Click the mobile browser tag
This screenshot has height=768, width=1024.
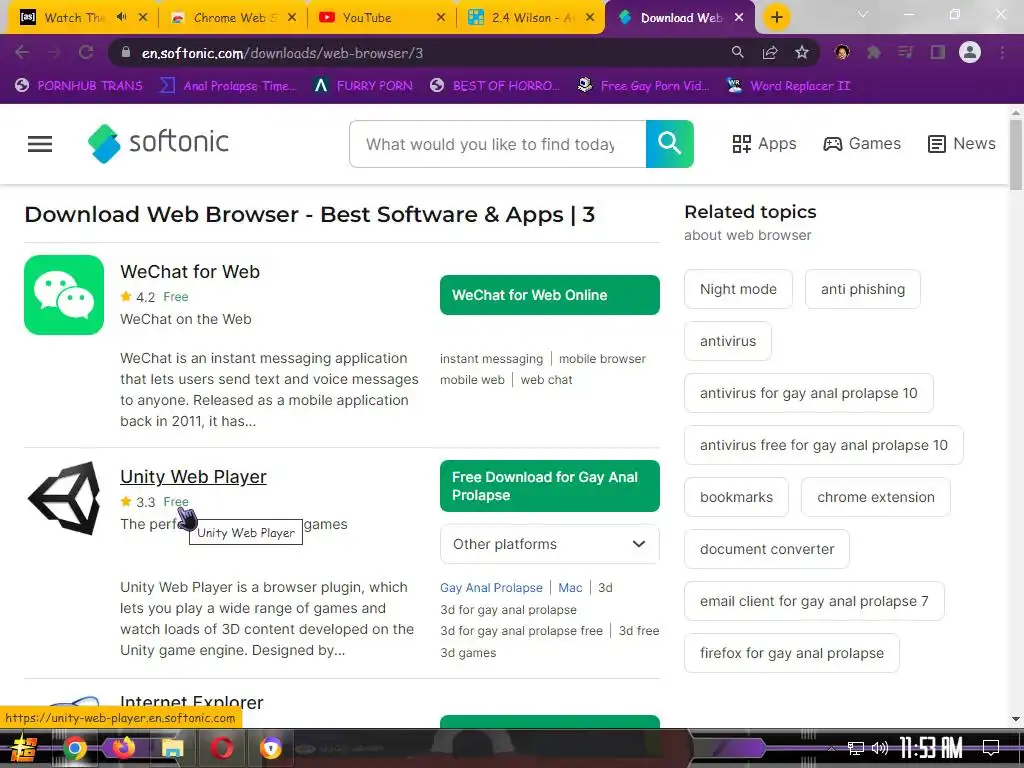click(602, 359)
